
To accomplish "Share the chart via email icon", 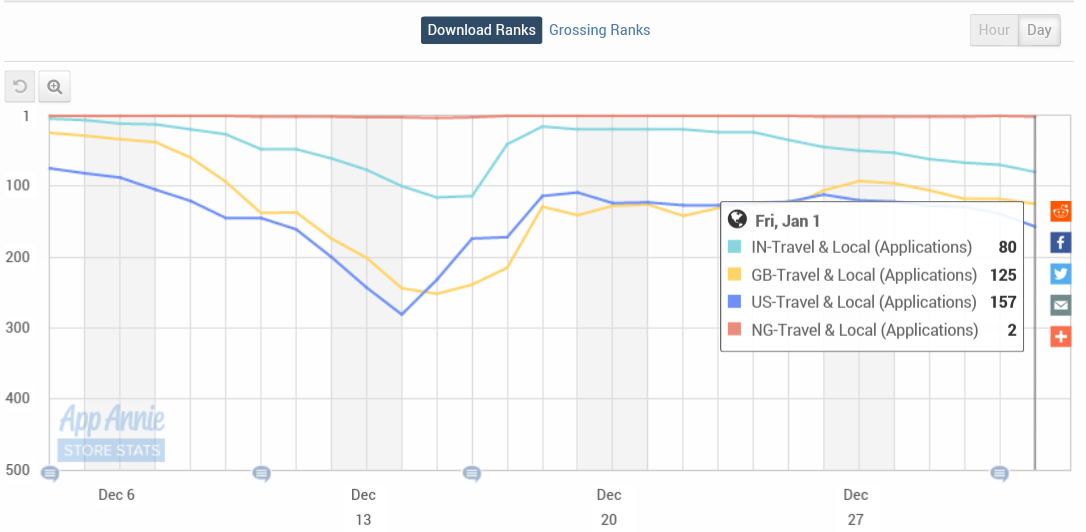I will point(1061,305).
